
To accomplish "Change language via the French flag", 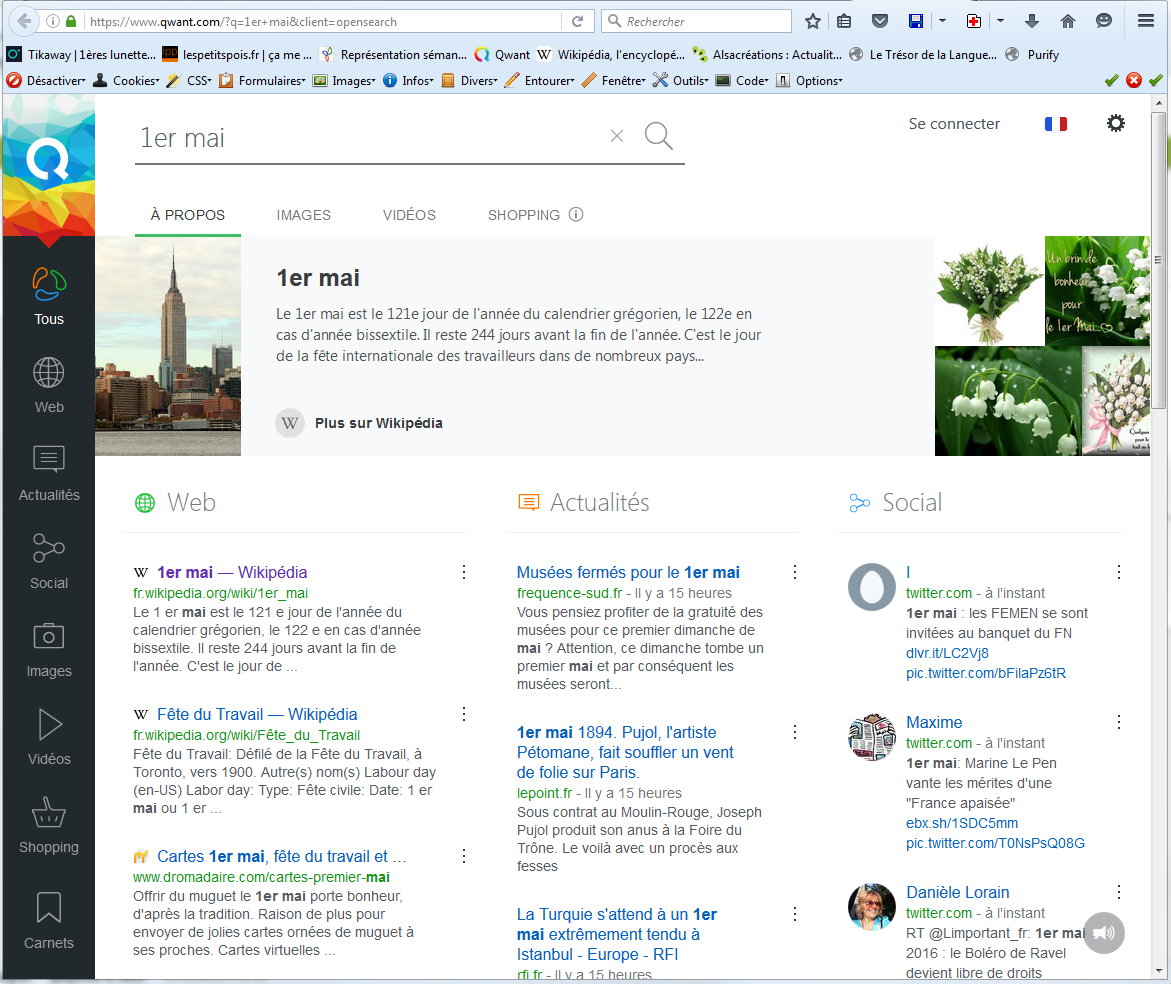I will click(x=1055, y=124).
